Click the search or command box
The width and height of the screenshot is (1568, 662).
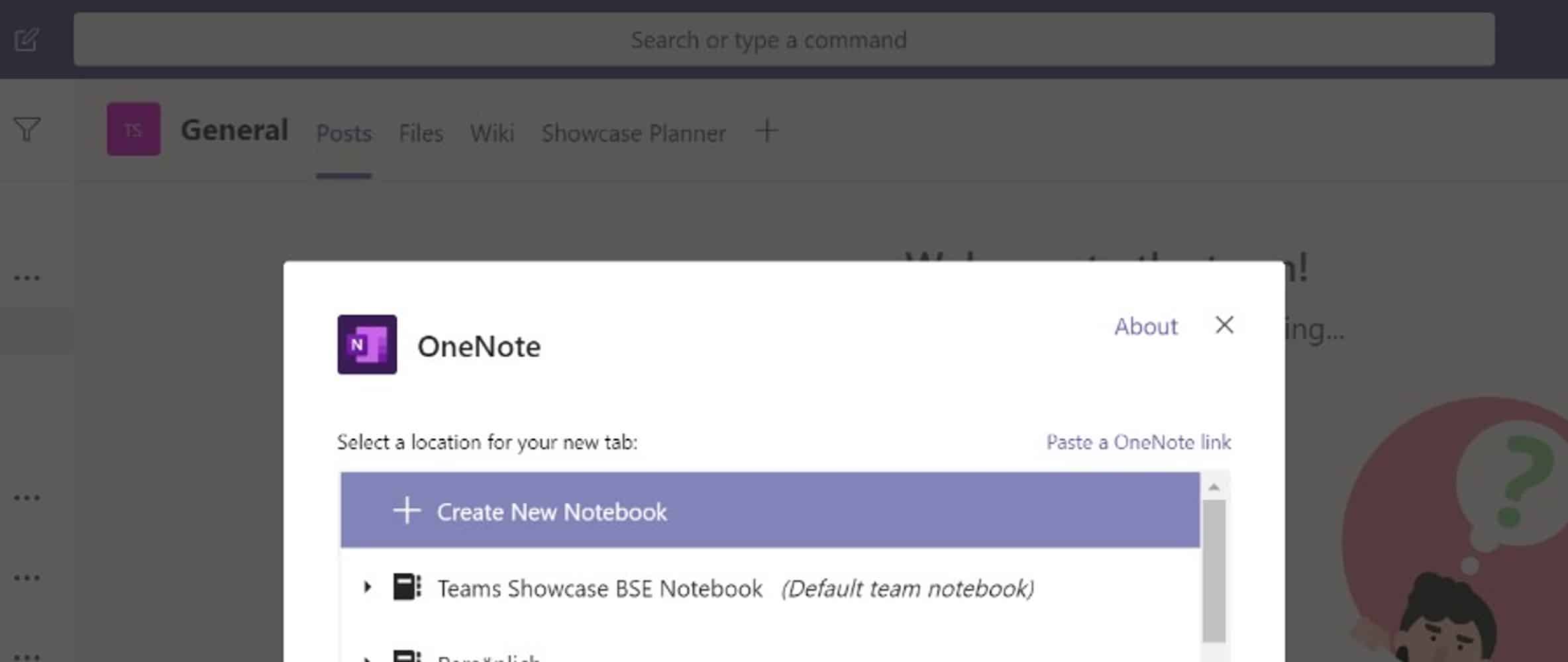(784, 40)
